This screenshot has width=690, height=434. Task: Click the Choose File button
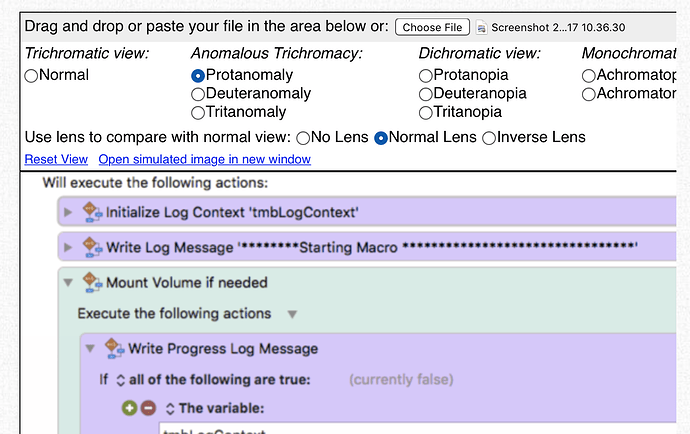click(x=432, y=27)
